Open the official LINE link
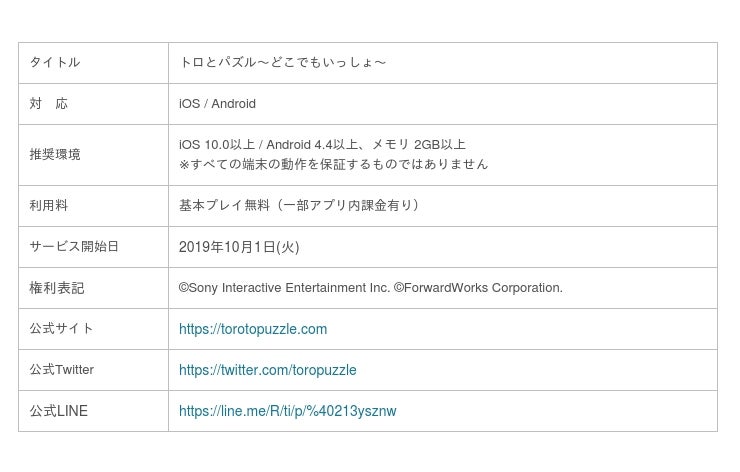Screen dimensions: 740x472 coord(287,411)
